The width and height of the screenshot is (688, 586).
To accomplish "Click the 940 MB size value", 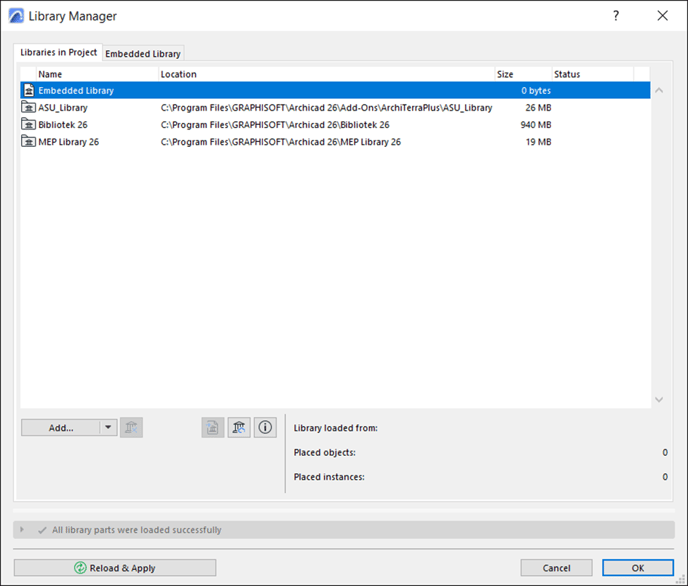I will pos(536,125).
